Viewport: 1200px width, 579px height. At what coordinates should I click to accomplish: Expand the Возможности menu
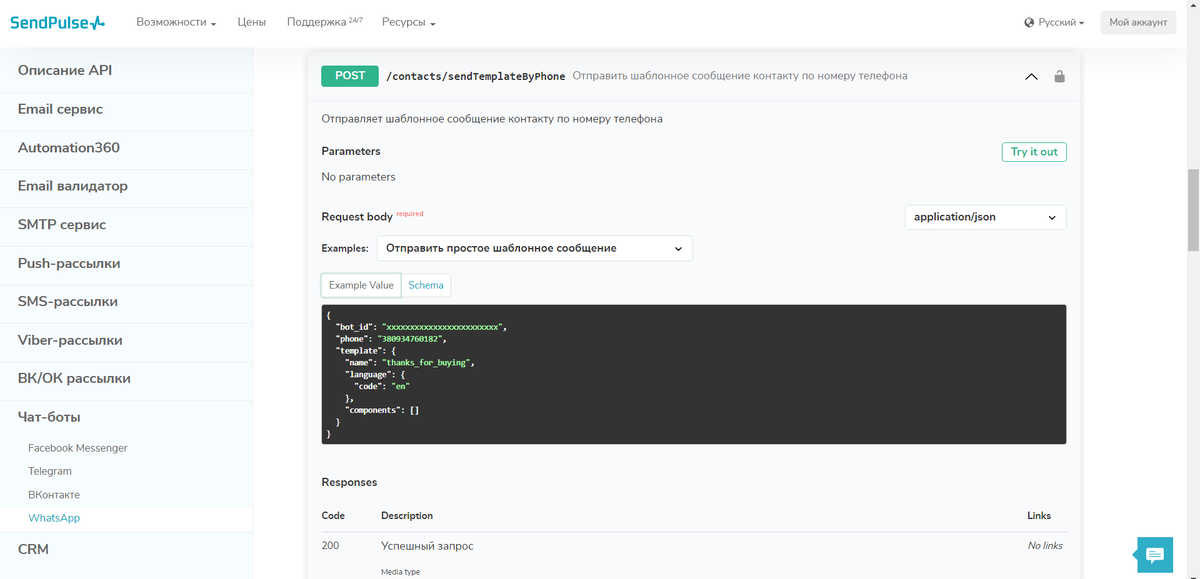tap(176, 22)
